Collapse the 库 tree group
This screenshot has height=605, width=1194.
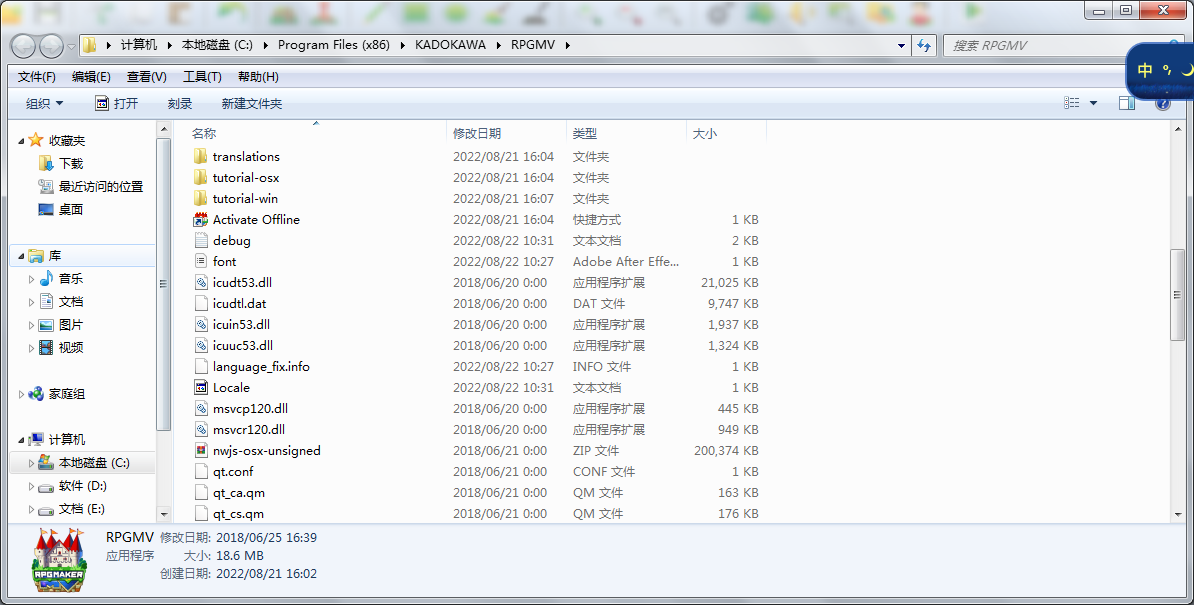tap(21, 256)
